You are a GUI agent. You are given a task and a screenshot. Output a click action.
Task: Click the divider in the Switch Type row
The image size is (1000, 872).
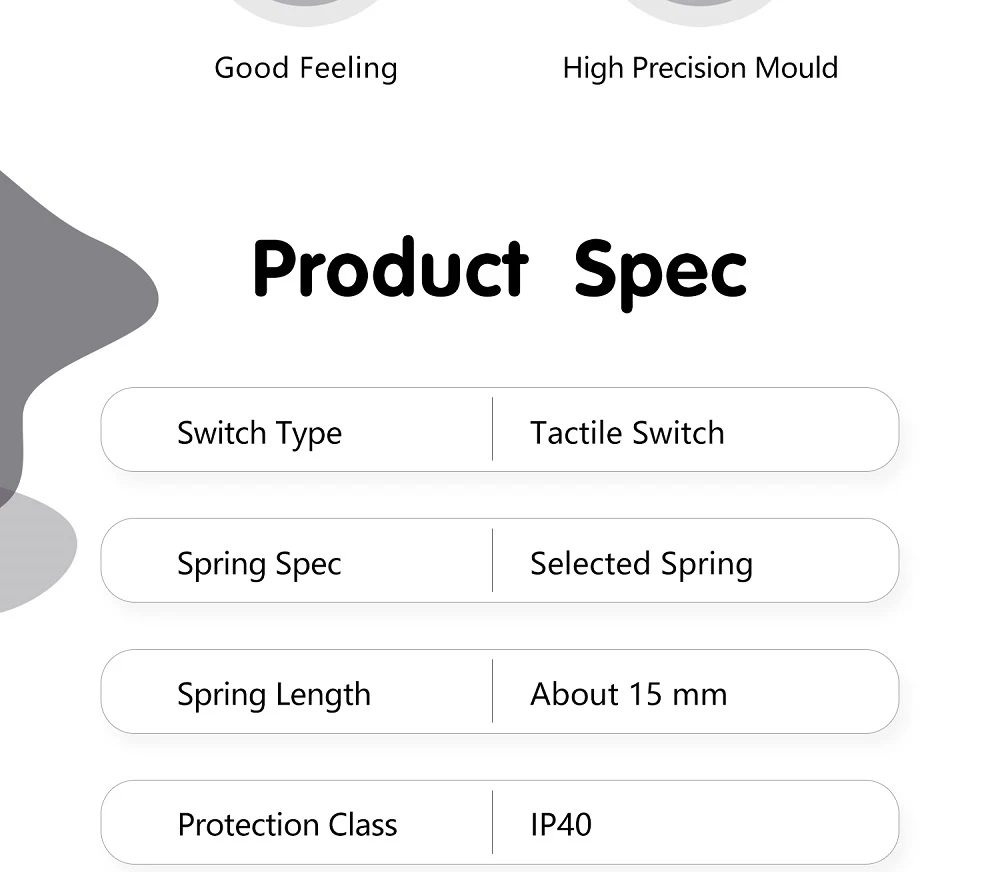(x=493, y=429)
